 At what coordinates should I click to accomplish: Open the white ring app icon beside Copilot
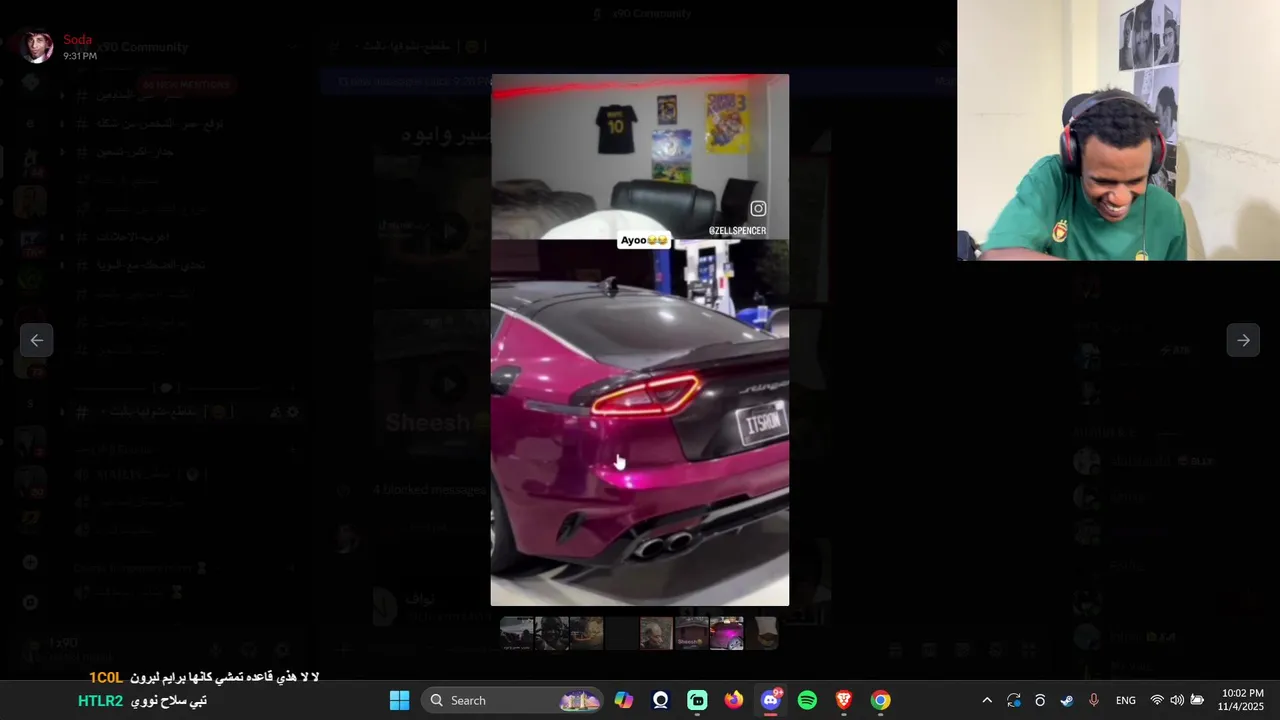[660, 700]
